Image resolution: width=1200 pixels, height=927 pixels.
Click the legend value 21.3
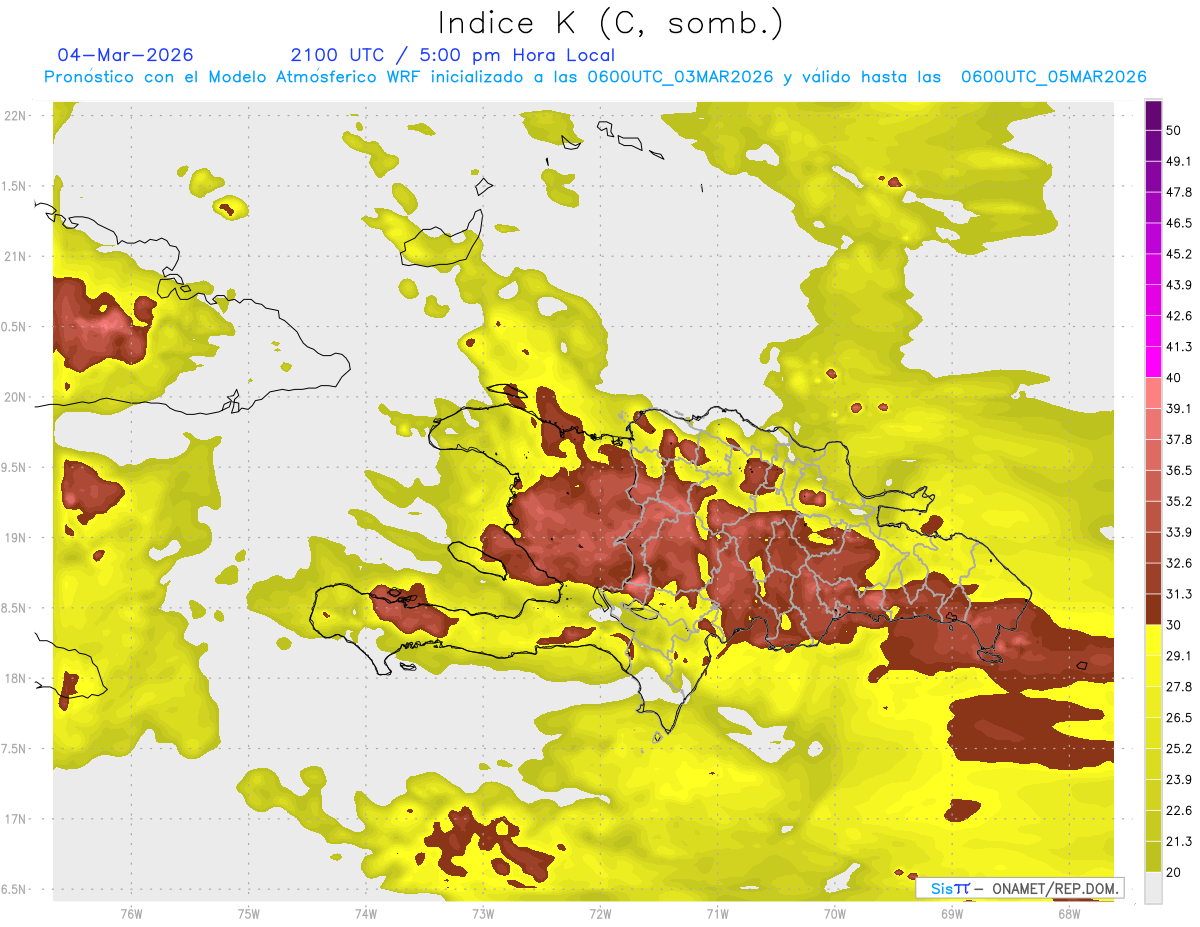click(1179, 841)
